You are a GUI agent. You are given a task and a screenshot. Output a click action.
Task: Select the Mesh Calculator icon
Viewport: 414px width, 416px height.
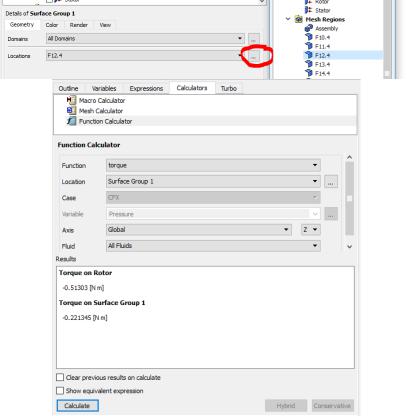71,111
